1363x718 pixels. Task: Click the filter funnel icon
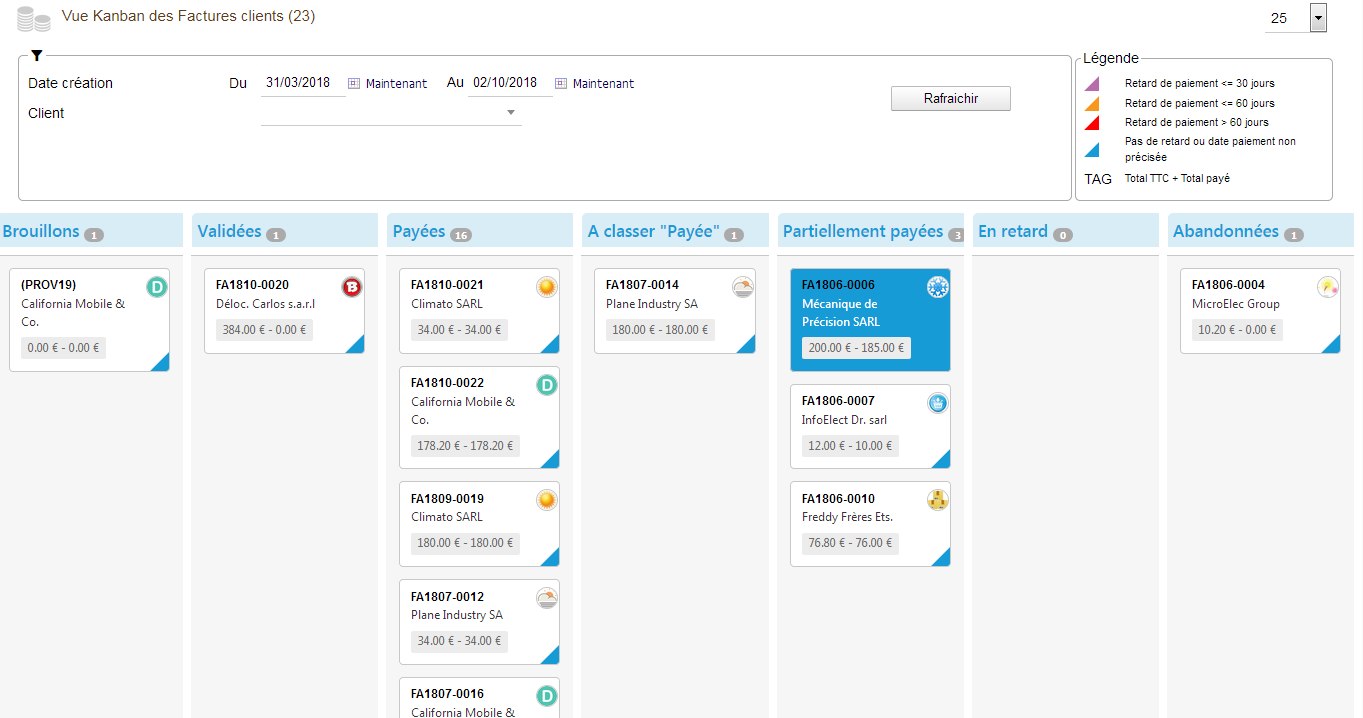(37, 56)
